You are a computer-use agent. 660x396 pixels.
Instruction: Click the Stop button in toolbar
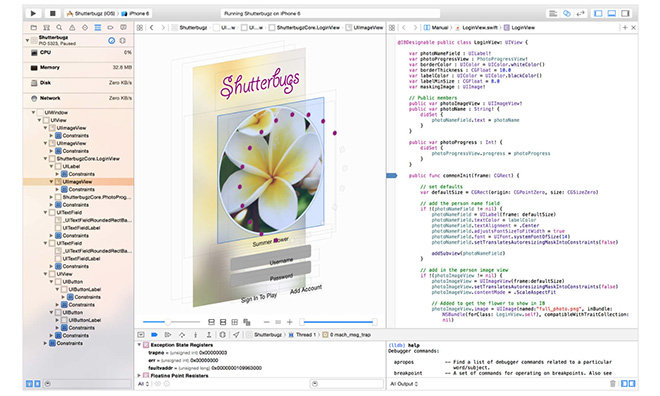pyautogui.click(x=53, y=13)
